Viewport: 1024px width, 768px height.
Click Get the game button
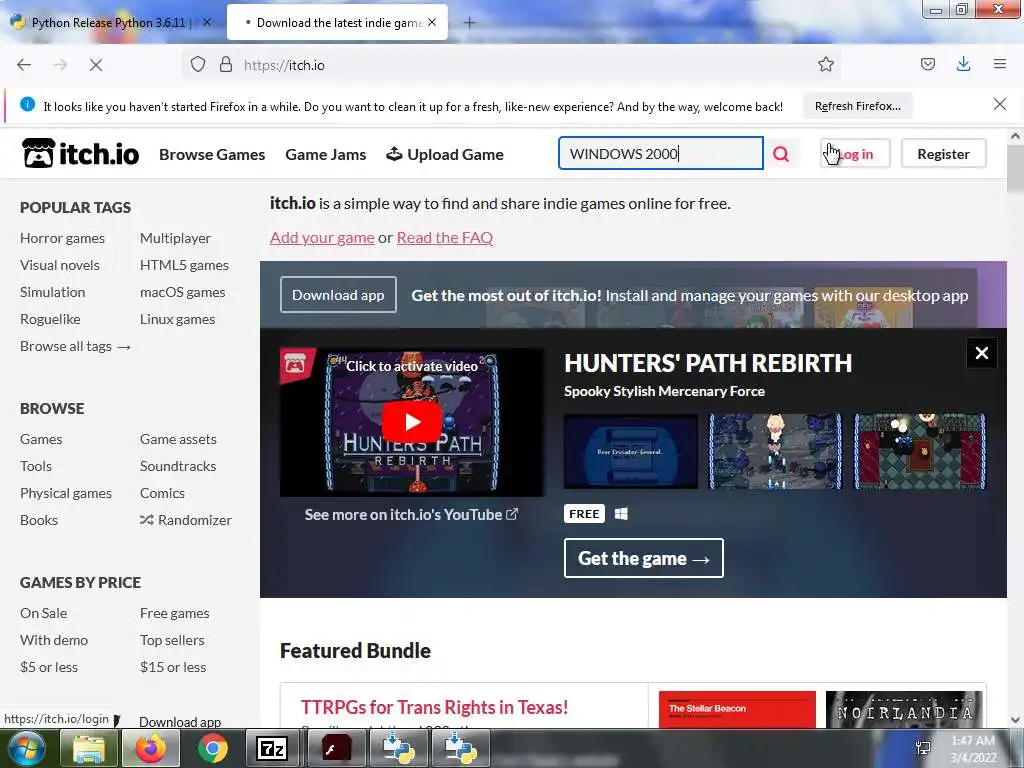tap(643, 558)
